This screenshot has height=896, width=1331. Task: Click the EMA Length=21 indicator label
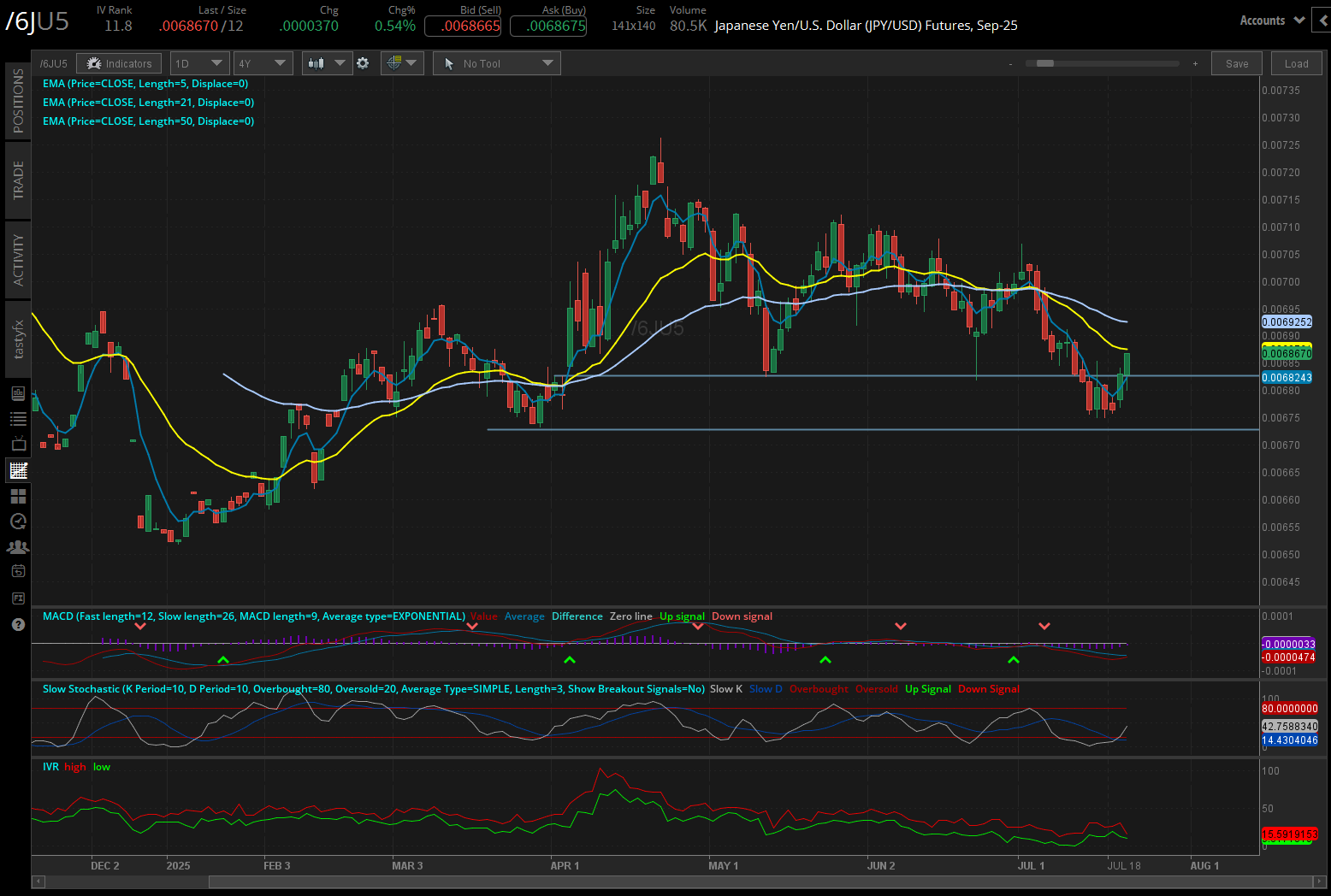(x=148, y=102)
